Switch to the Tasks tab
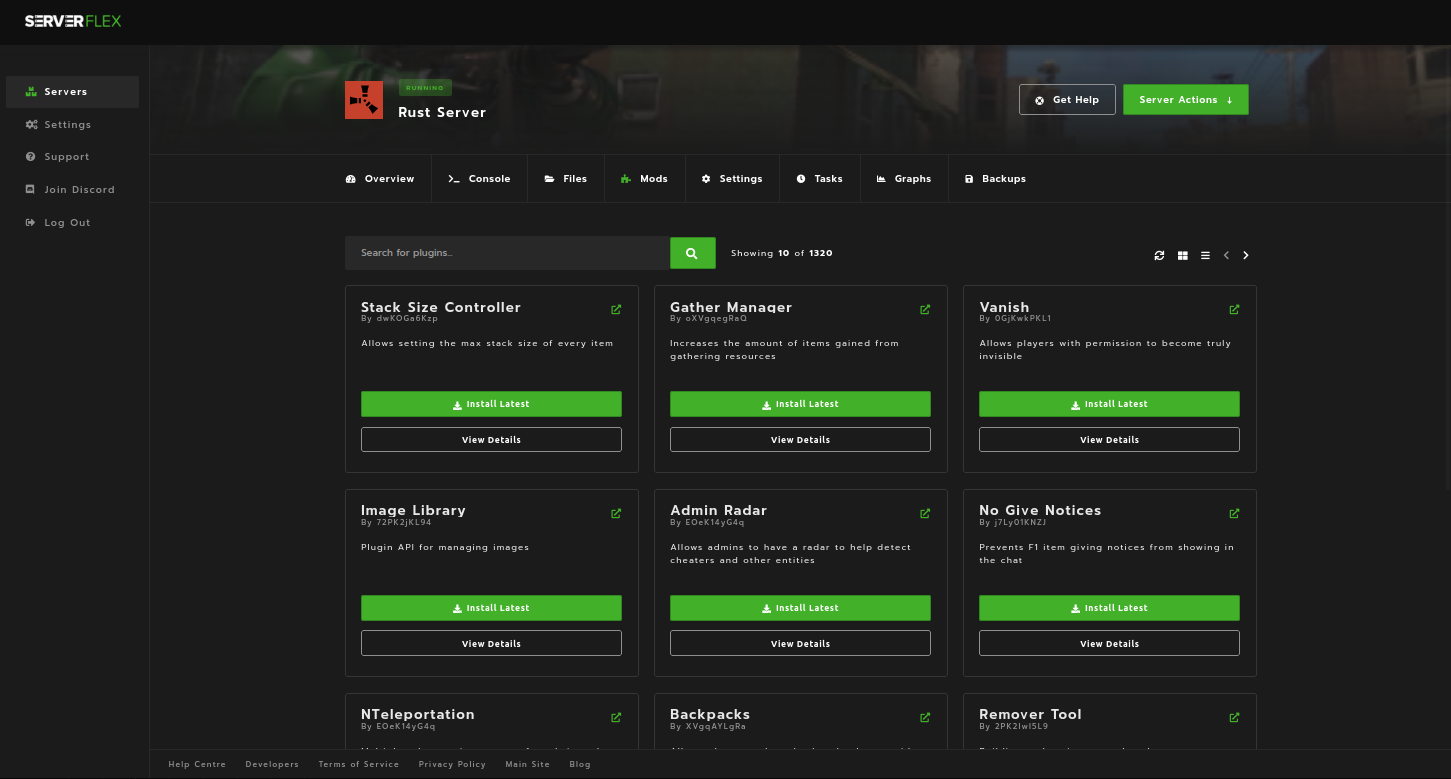This screenshot has width=1451, height=779. [x=820, y=179]
